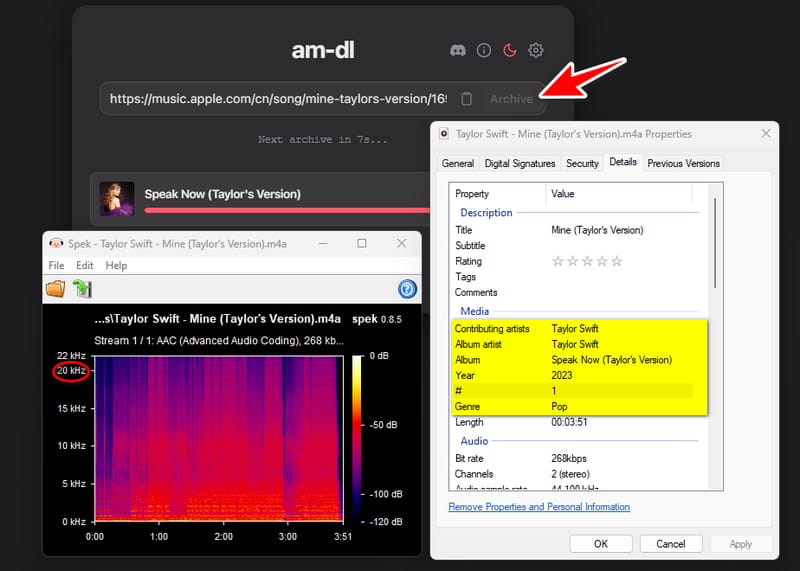
Task: Click the Subtitle property row
Action: 573,246
